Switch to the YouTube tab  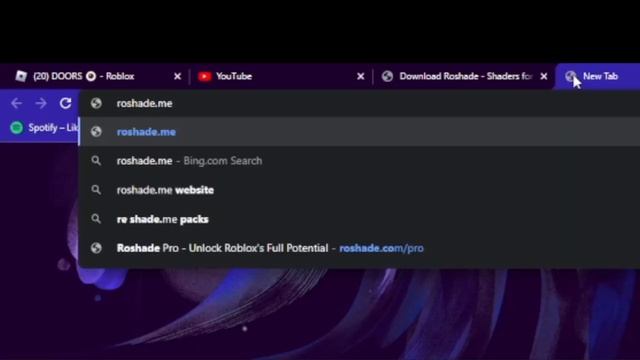pyautogui.click(x=281, y=76)
